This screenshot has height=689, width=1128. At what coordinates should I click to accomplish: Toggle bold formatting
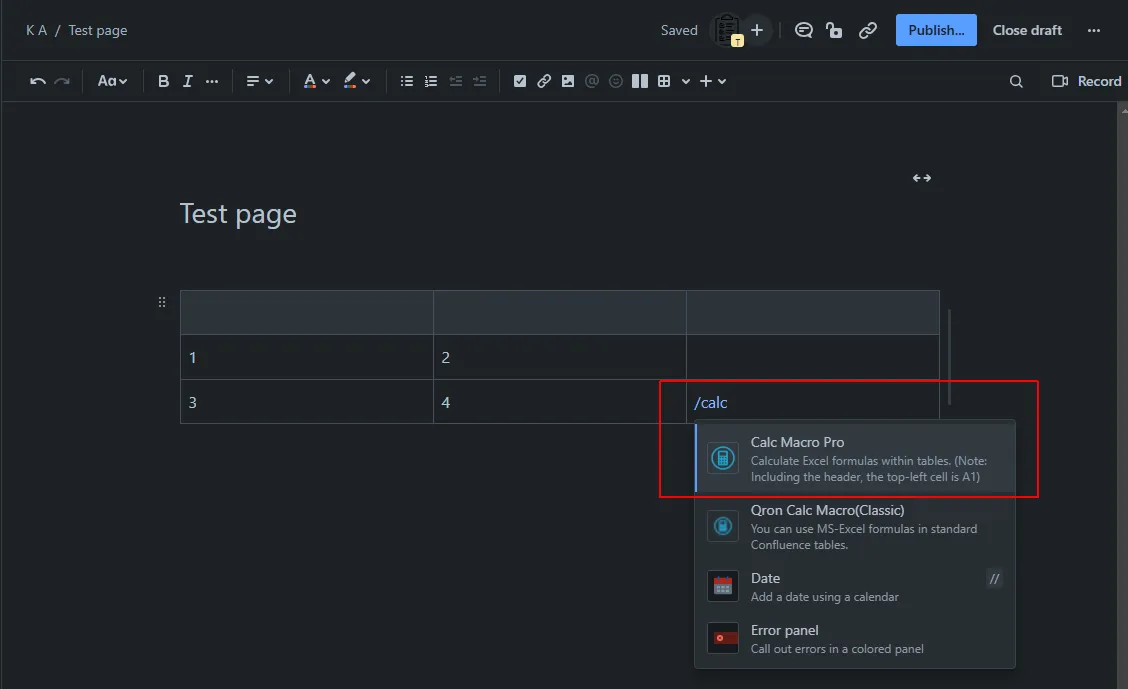[x=163, y=81]
